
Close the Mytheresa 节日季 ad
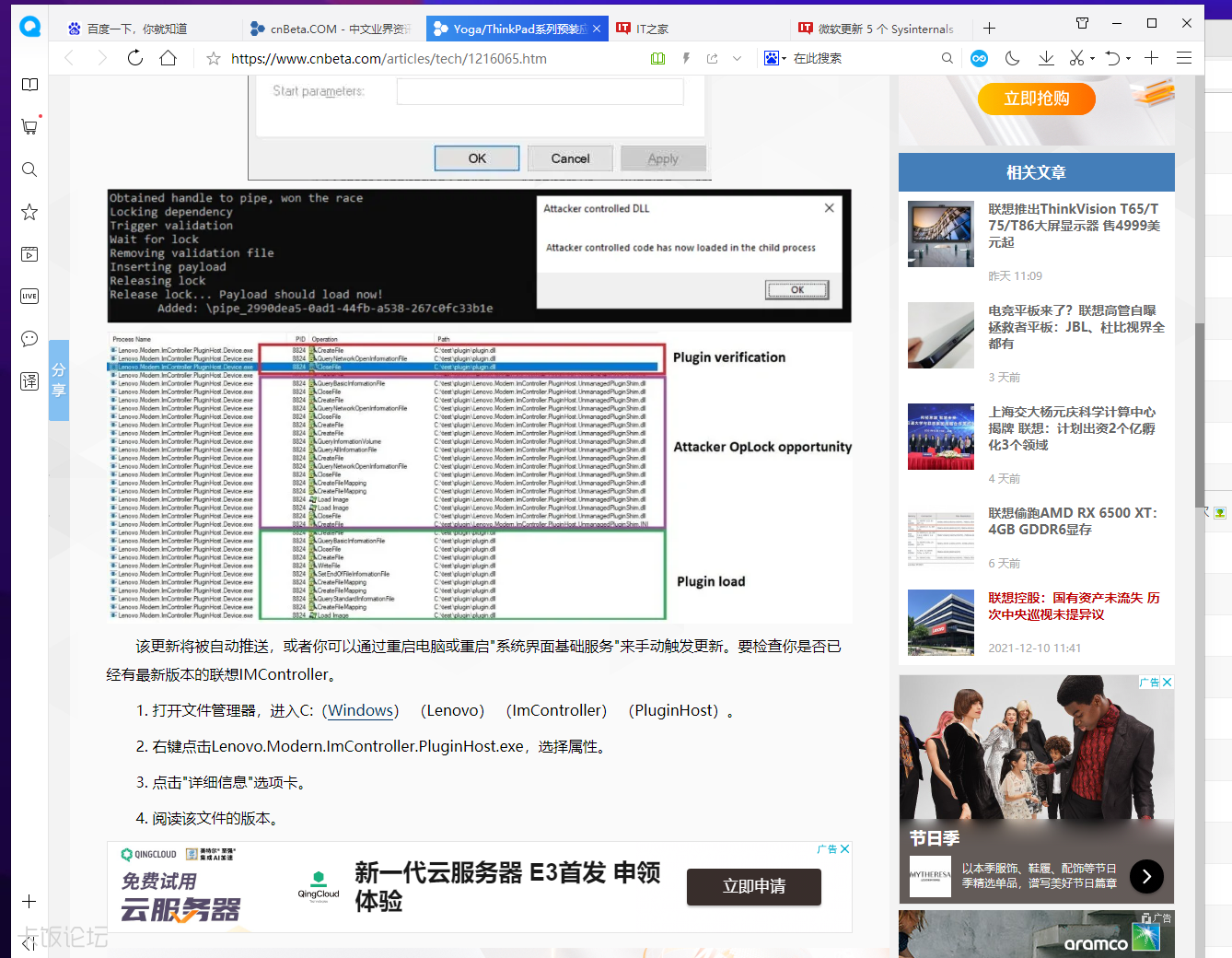1167,683
